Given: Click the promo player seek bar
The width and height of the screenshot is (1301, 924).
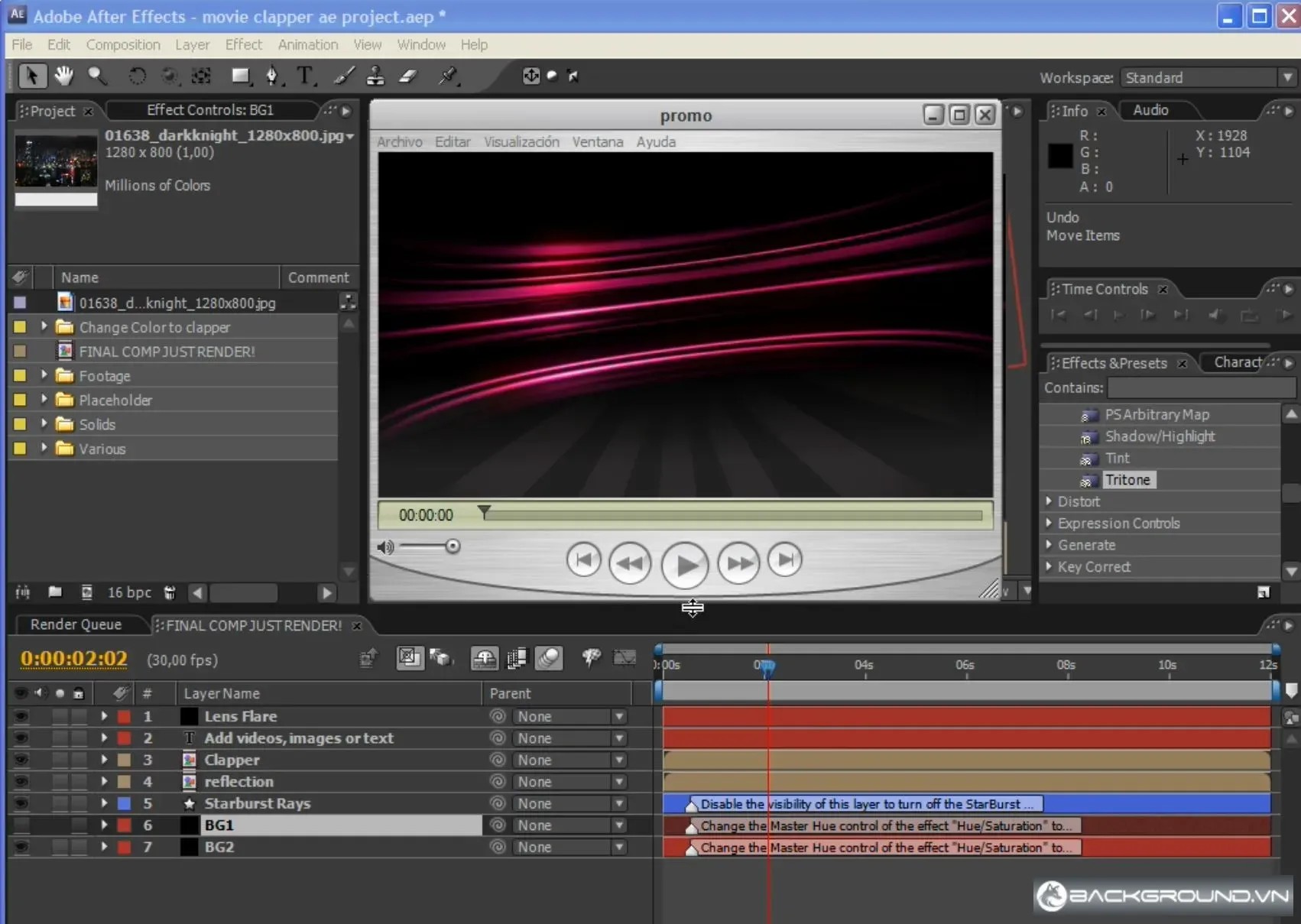Looking at the screenshot, I should tap(732, 515).
